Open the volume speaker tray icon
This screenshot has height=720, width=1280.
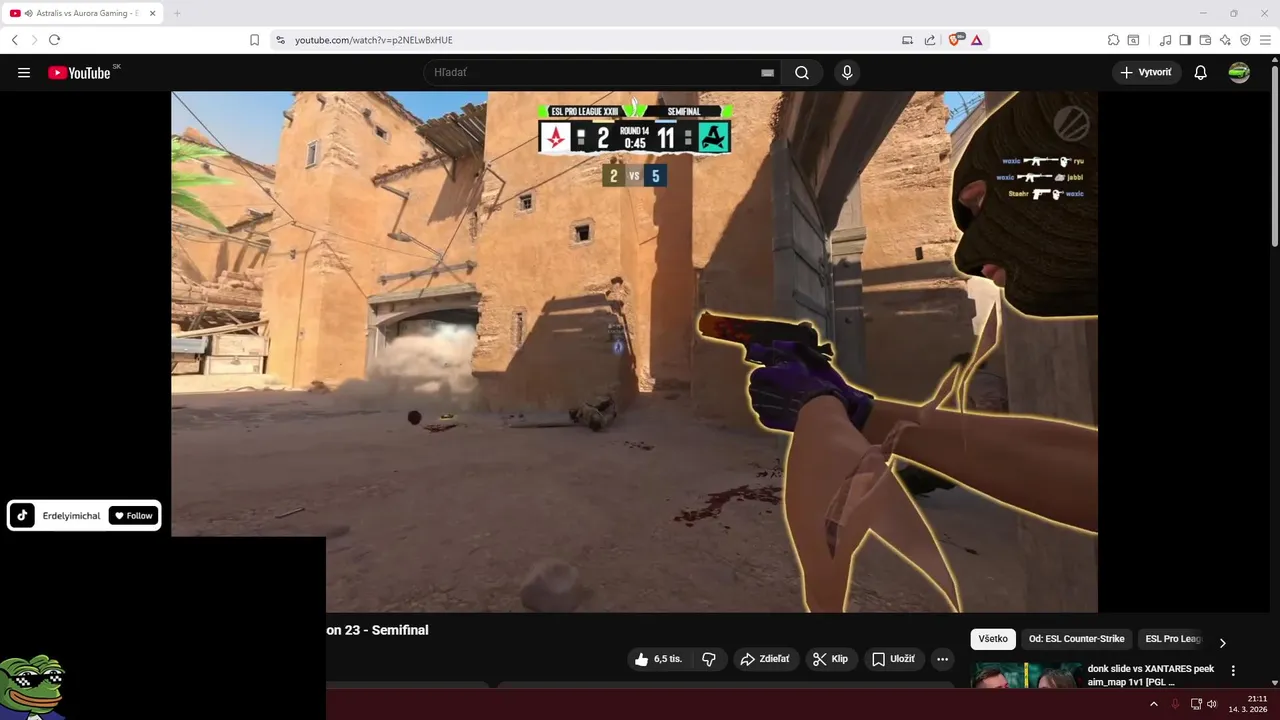pos(1212,704)
